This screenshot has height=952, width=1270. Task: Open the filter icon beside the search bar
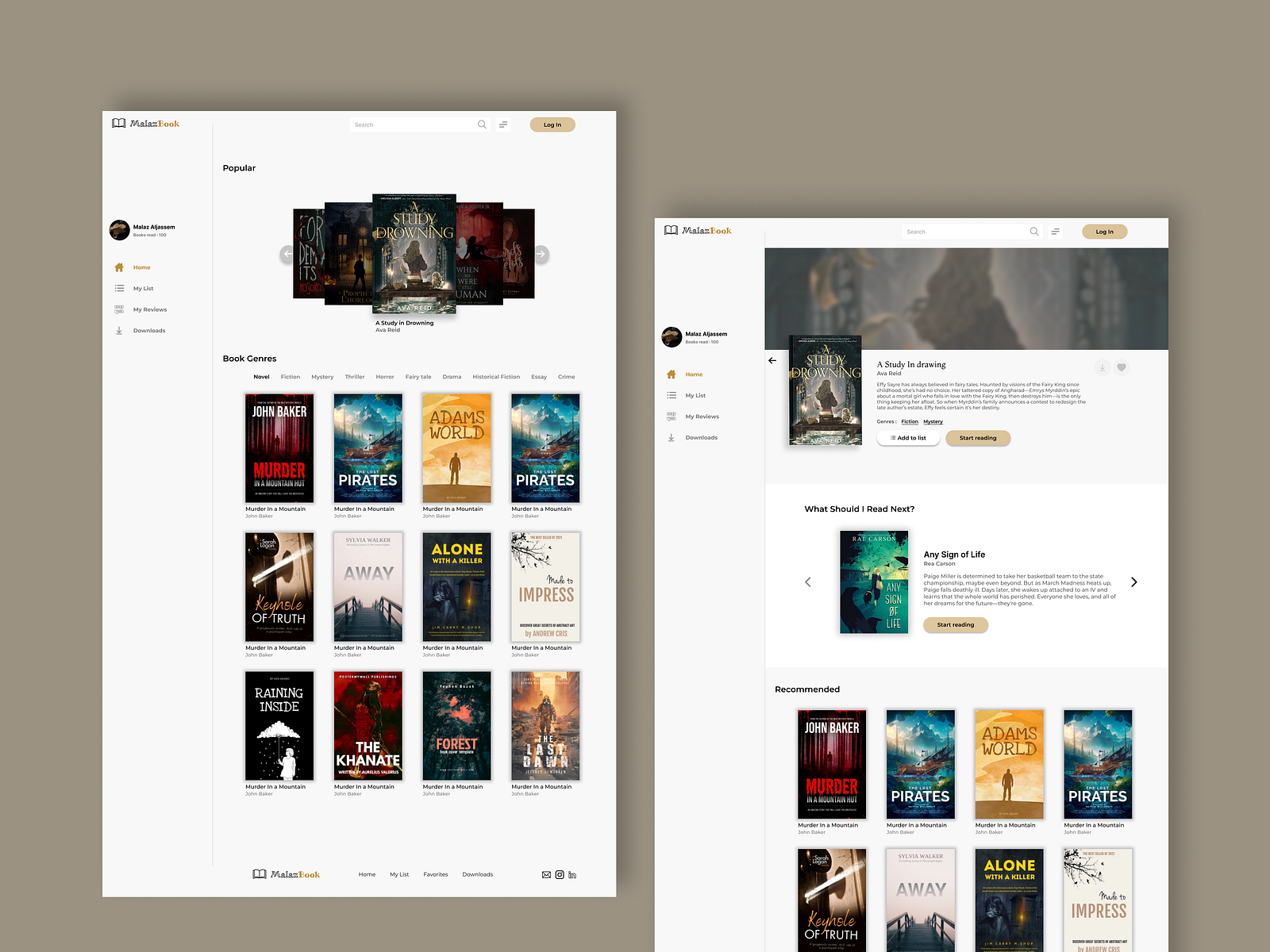click(x=503, y=125)
